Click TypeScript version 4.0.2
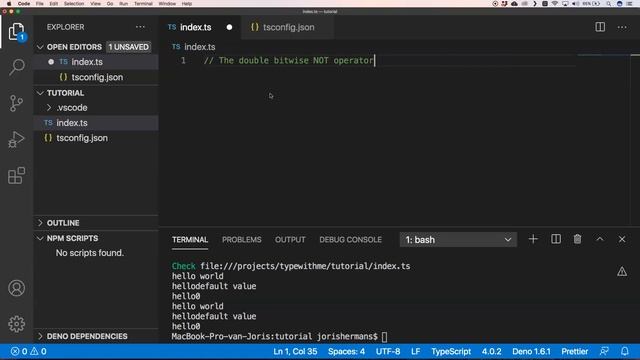 [x=491, y=351]
